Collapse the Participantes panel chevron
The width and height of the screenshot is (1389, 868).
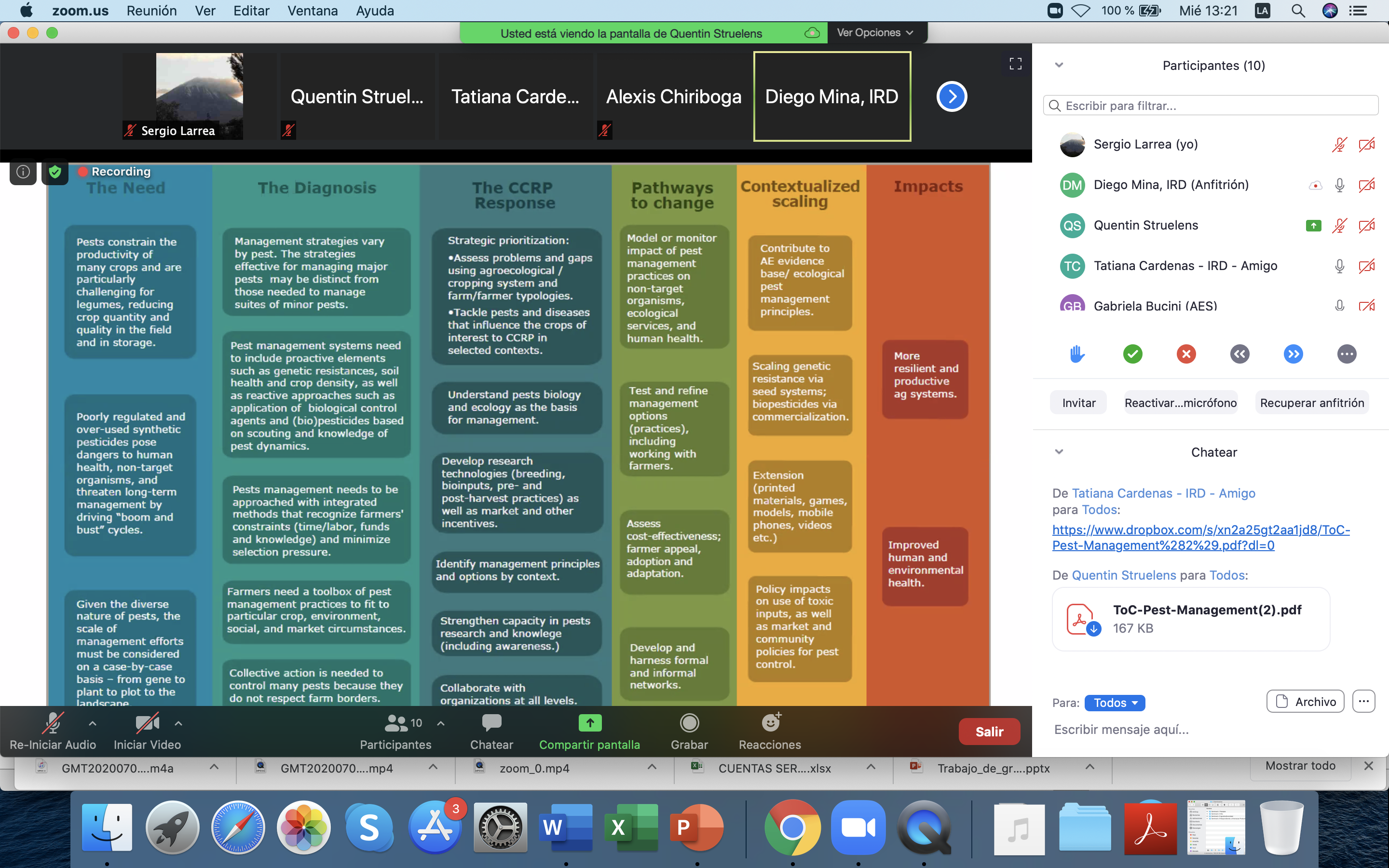pyautogui.click(x=1059, y=65)
